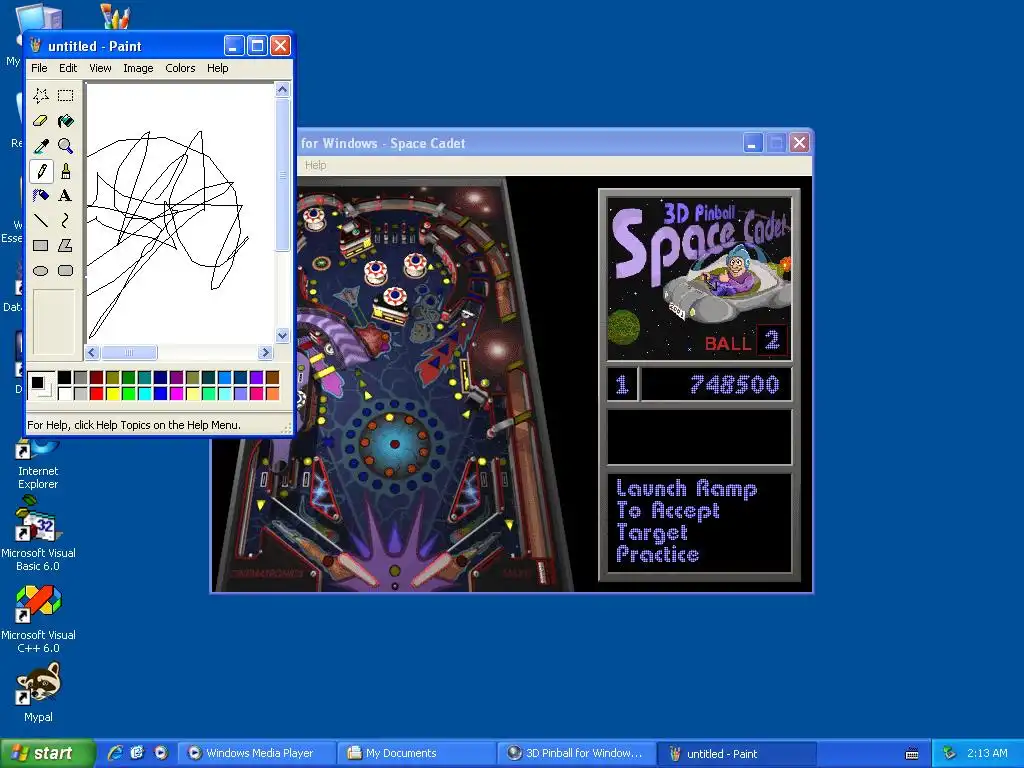Select the Microsoft Visual C++ 6.0 shortcut
Viewport: 1024px width, 768px height.
(x=38, y=618)
